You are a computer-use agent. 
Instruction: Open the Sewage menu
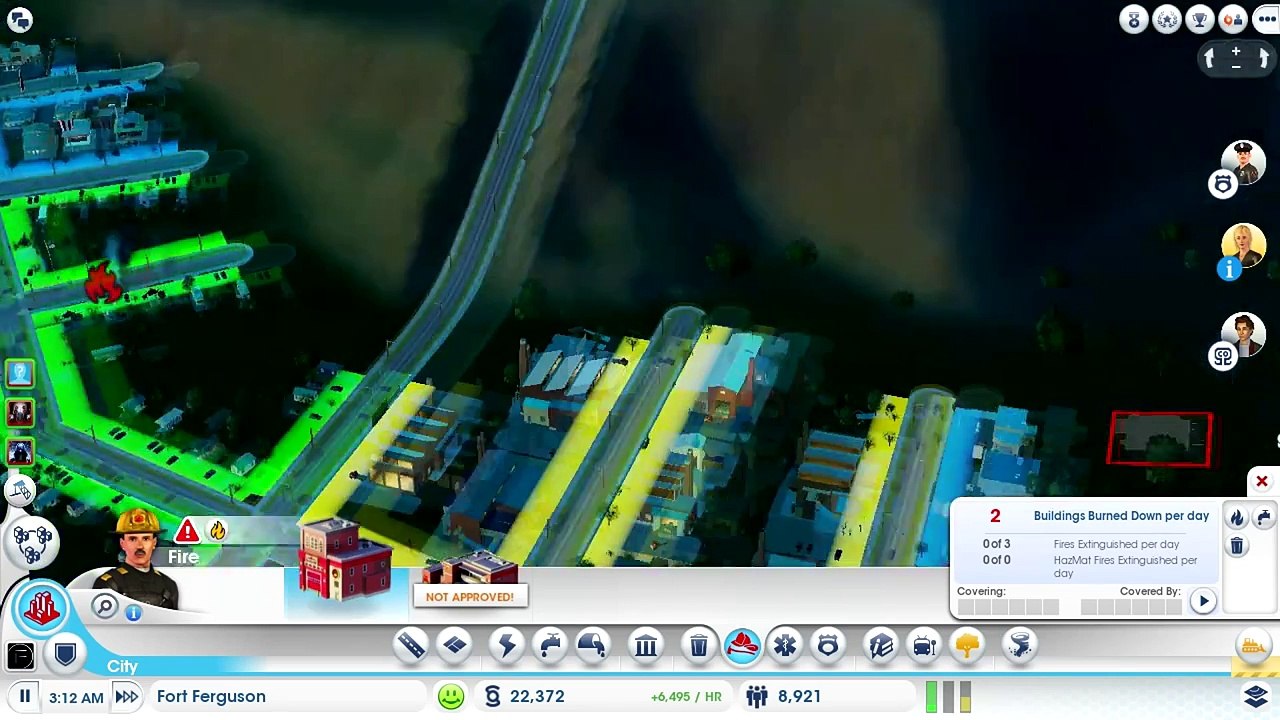[x=592, y=645]
